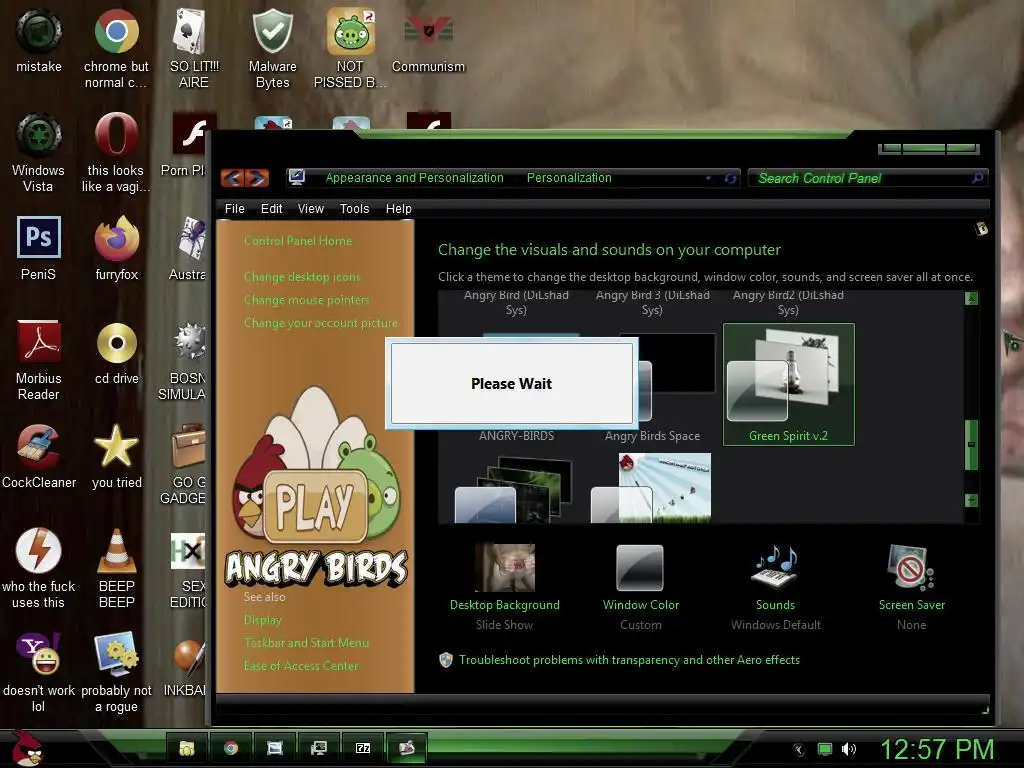1024x768 pixels.
Task: Click 'Change mouse pointers' link
Action: (x=306, y=300)
